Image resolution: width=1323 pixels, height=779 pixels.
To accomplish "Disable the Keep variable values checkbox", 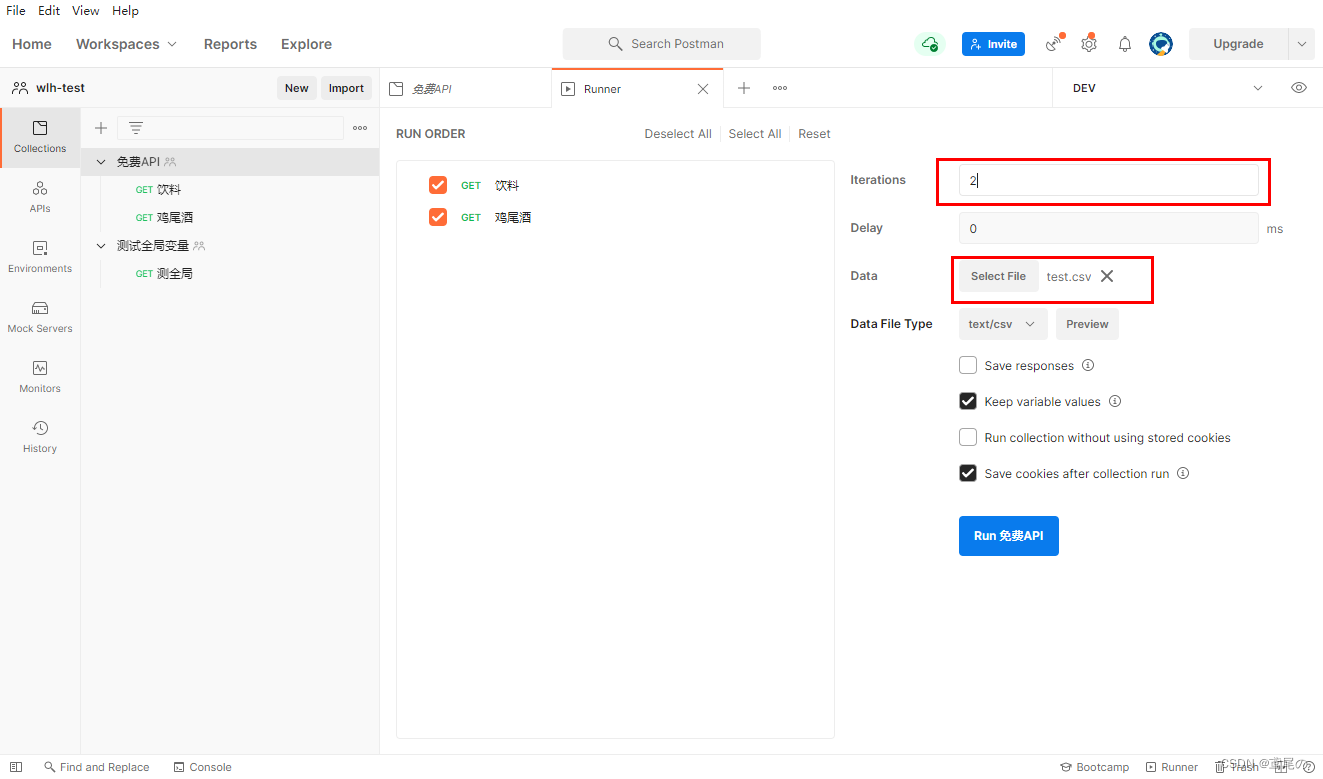I will 968,401.
